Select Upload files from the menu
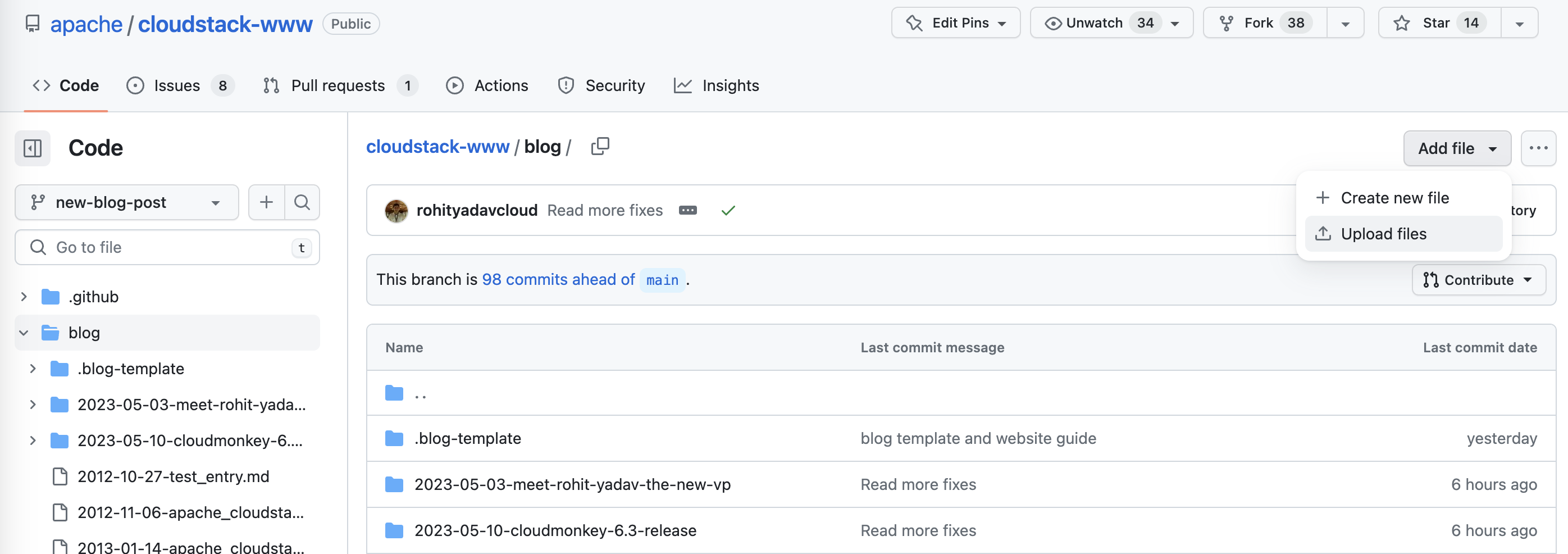Viewport: 1568px width, 554px height. pyautogui.click(x=1383, y=234)
